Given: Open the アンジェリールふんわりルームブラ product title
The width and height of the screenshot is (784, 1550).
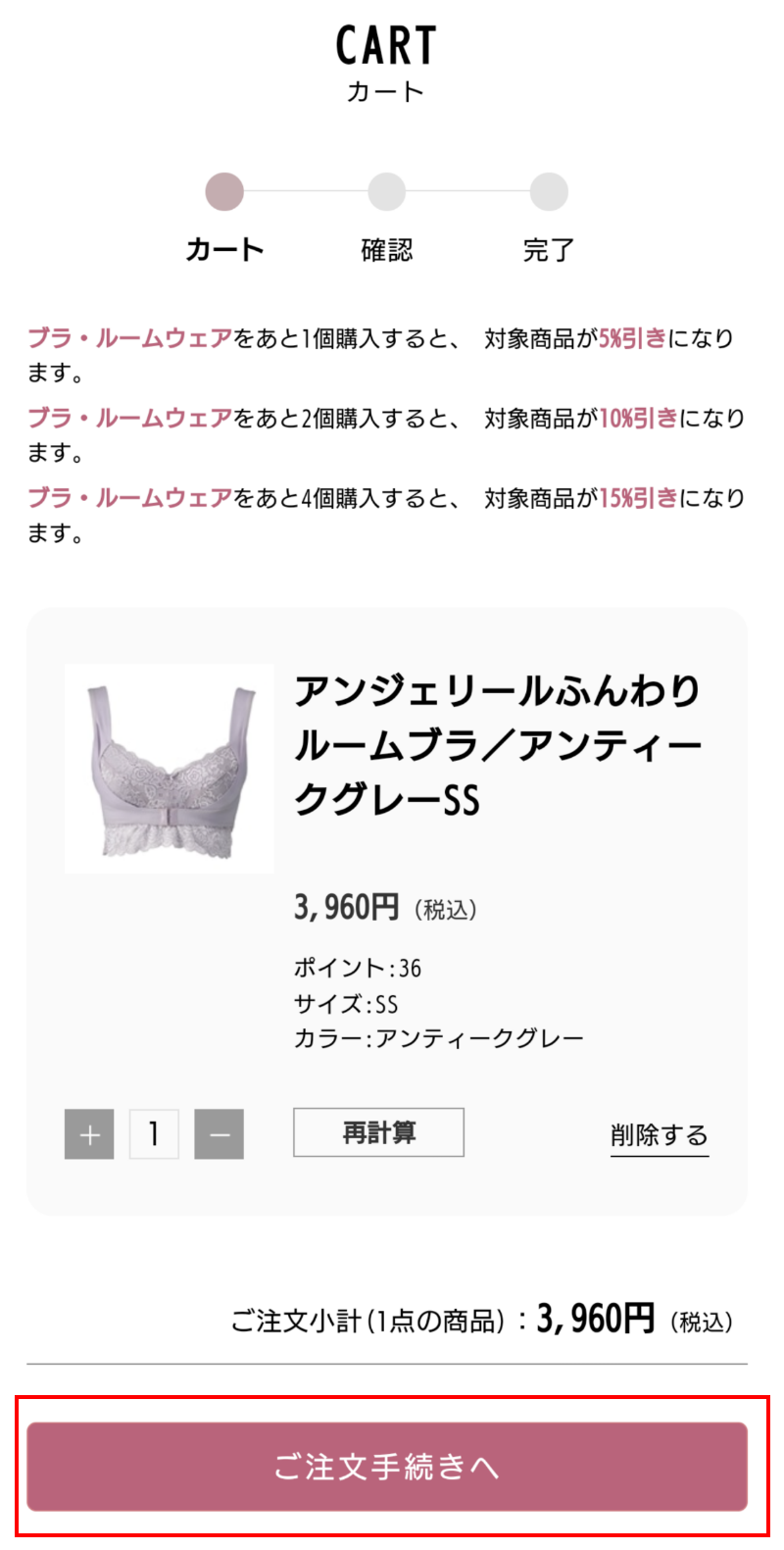Looking at the screenshot, I should pyautogui.click(x=498, y=745).
